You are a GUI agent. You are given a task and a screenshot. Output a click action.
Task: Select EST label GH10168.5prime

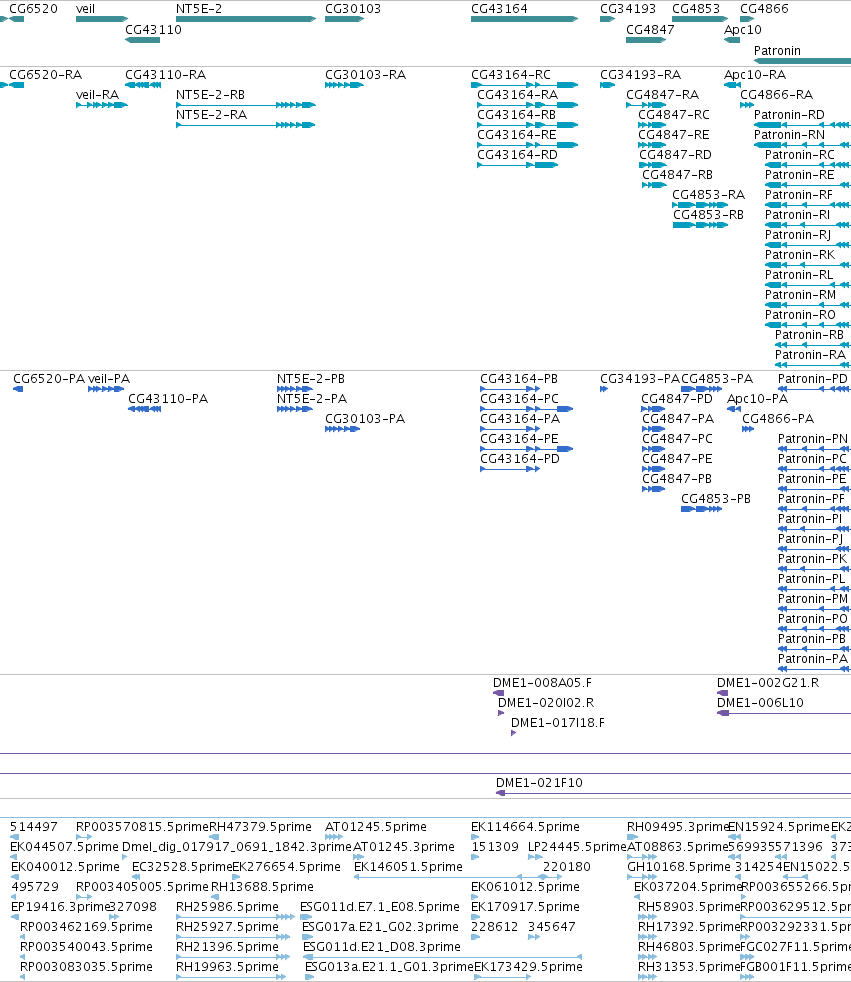coord(679,867)
